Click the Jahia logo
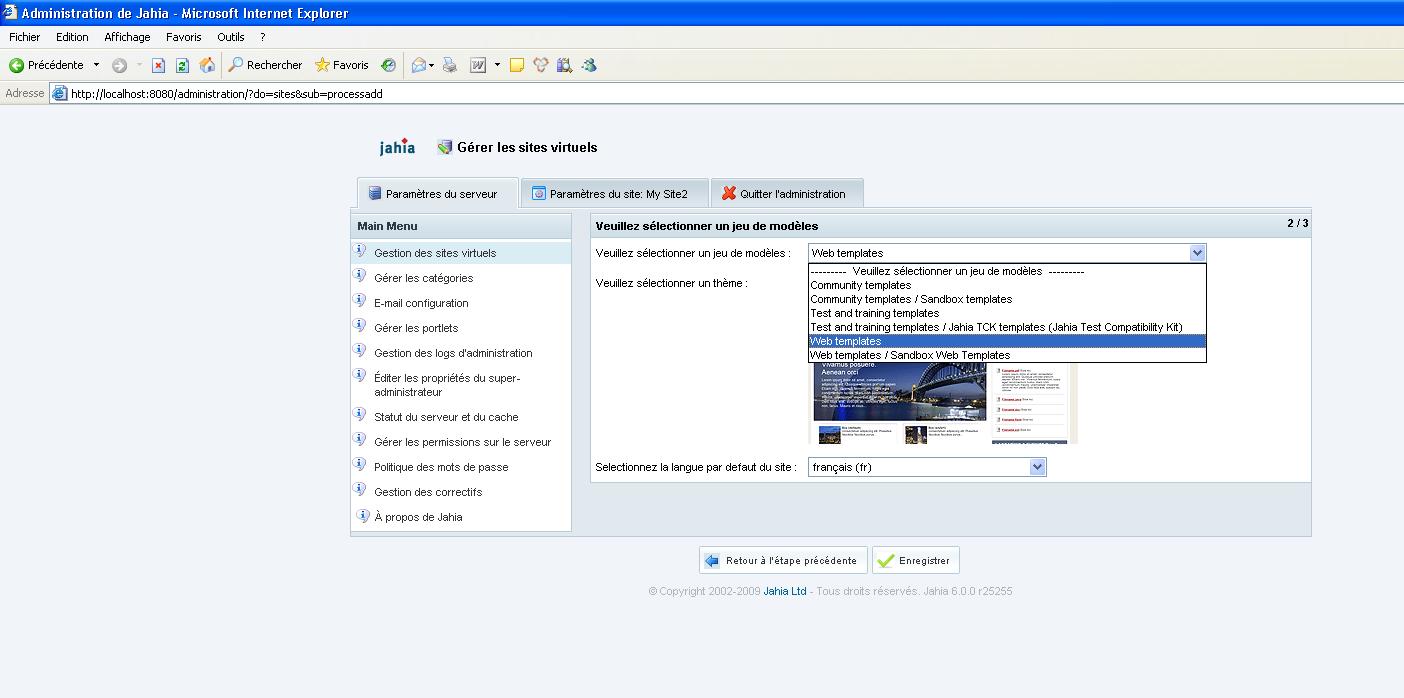 (397, 147)
